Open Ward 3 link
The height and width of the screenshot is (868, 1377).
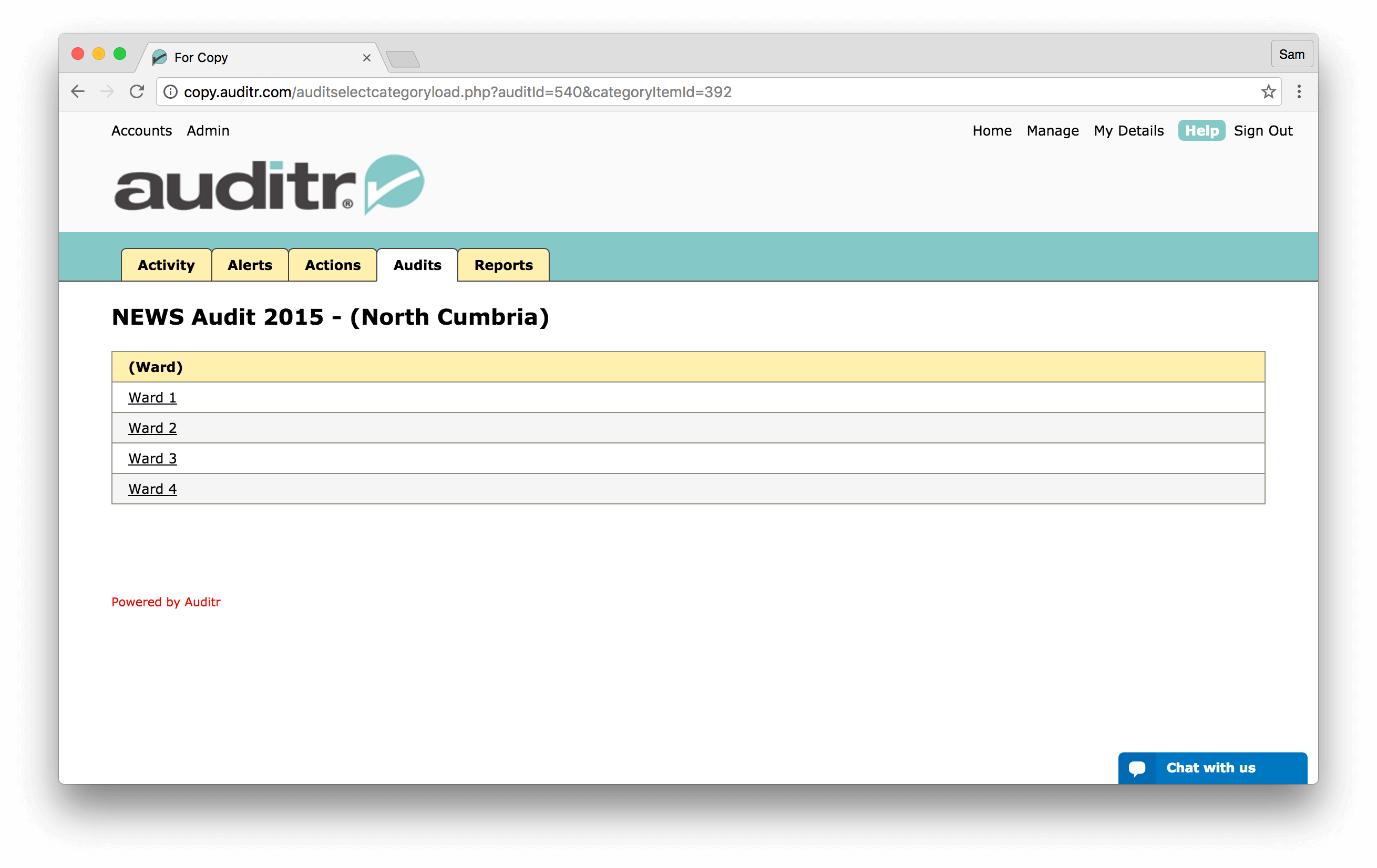tap(153, 459)
